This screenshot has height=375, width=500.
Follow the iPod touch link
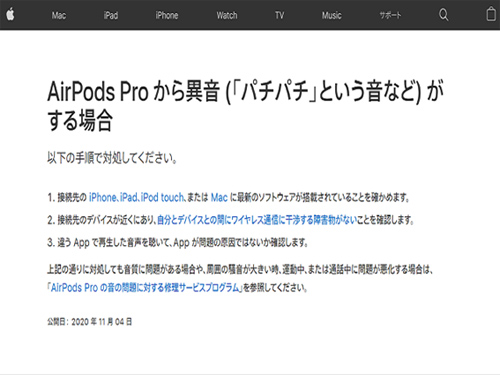tap(162, 197)
